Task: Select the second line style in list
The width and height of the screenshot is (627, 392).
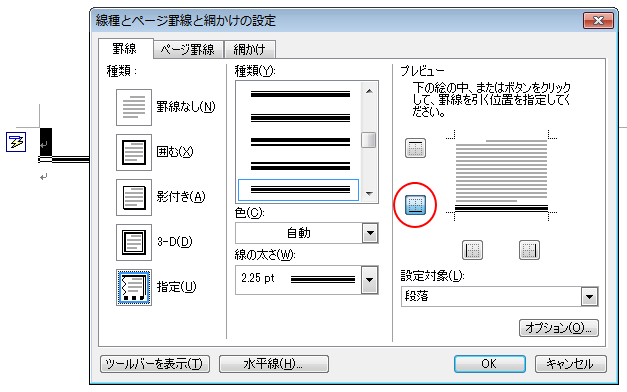Action: coord(300,118)
